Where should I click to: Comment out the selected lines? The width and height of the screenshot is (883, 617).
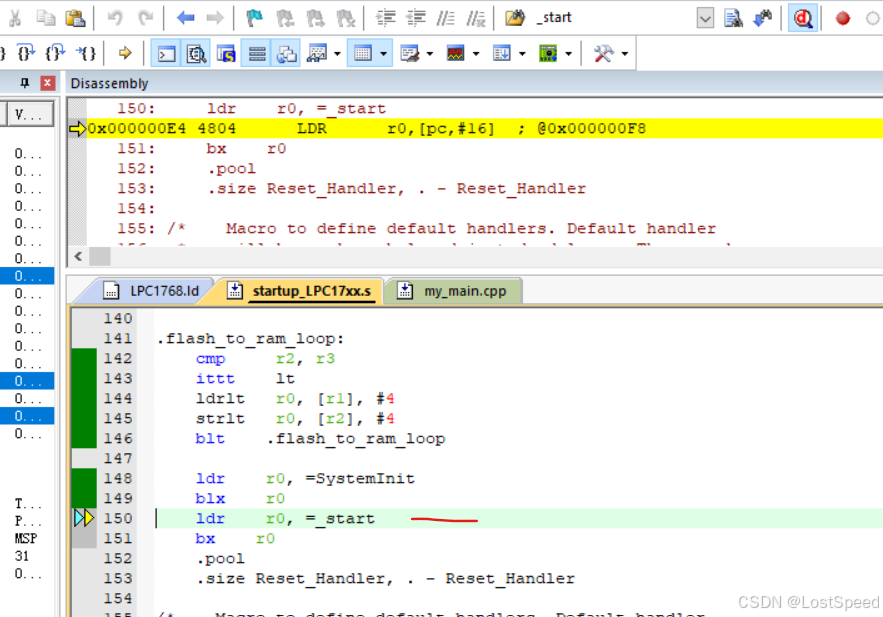tap(445, 19)
